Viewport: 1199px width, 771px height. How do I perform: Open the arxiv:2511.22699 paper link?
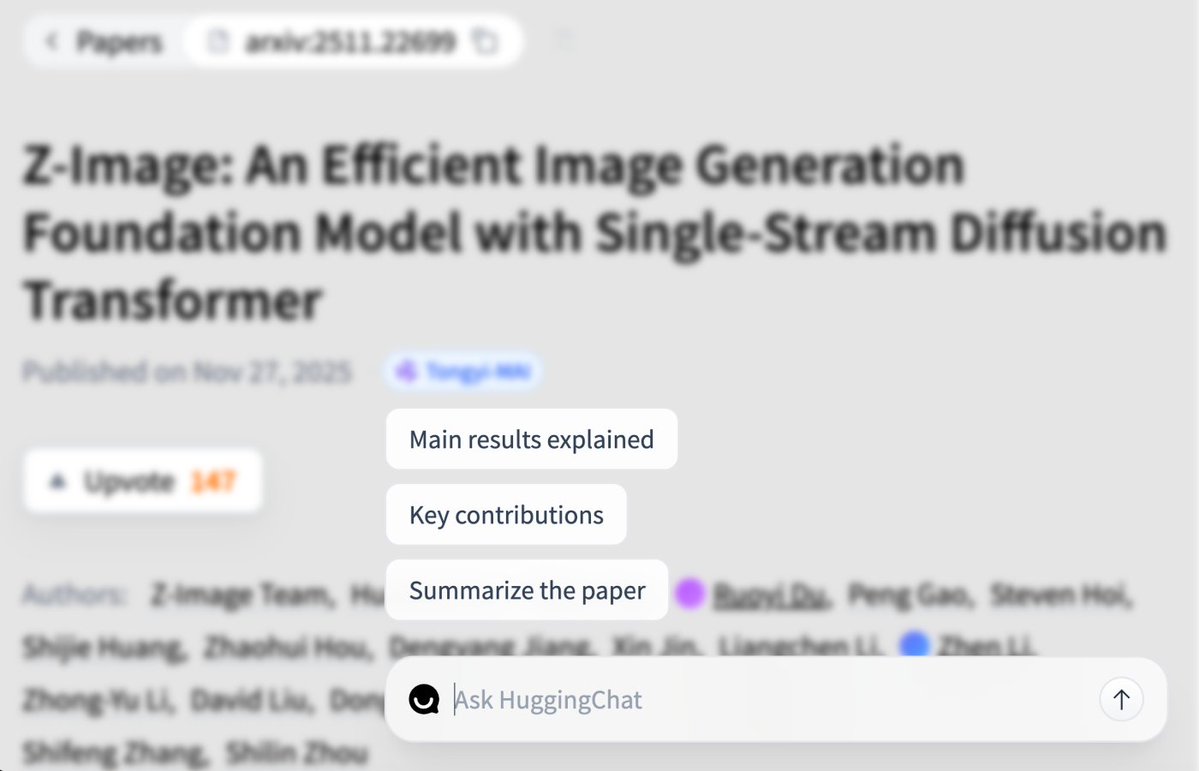coord(346,42)
